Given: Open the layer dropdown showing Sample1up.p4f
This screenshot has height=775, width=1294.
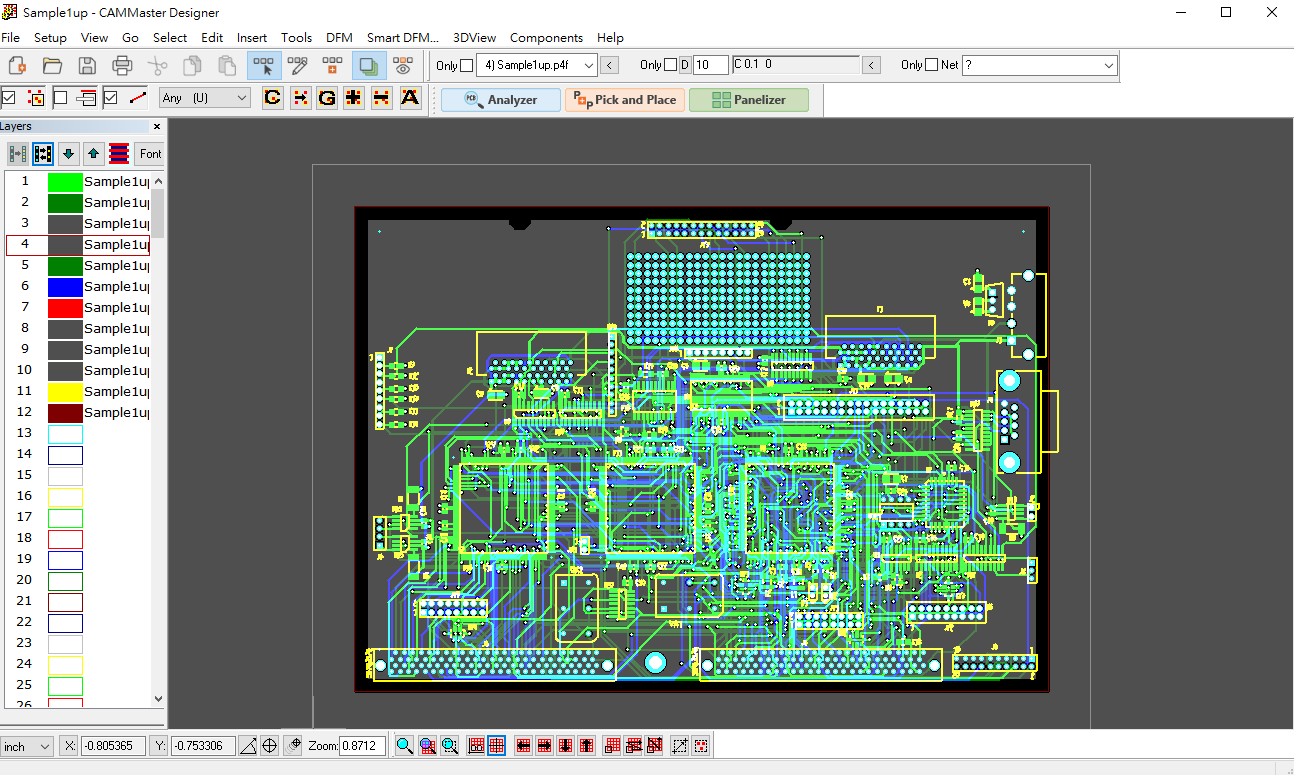Looking at the screenshot, I should pyautogui.click(x=537, y=65).
